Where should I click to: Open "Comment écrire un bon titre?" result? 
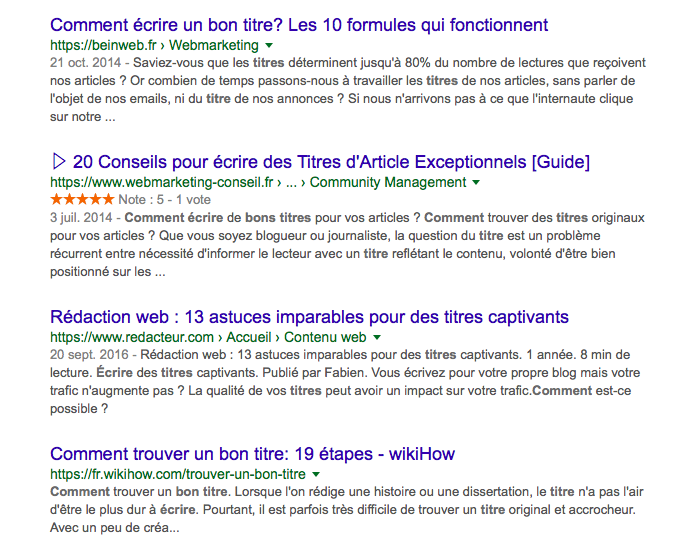[x=299, y=25]
